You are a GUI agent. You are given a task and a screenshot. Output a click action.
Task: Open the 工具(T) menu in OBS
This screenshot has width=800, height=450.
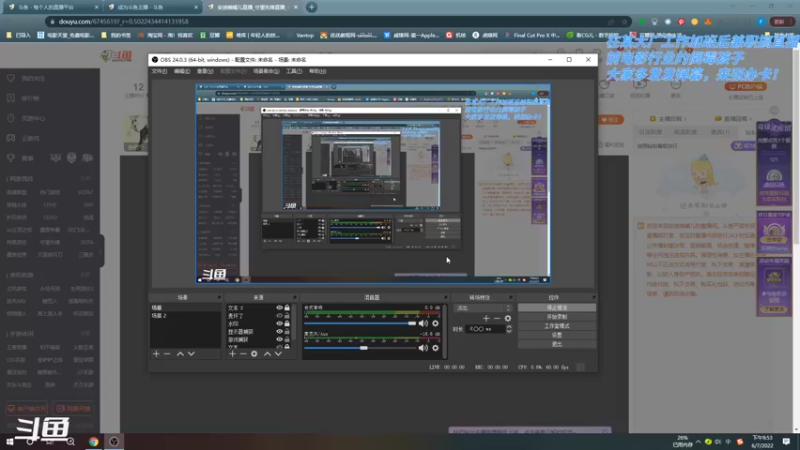(294, 71)
